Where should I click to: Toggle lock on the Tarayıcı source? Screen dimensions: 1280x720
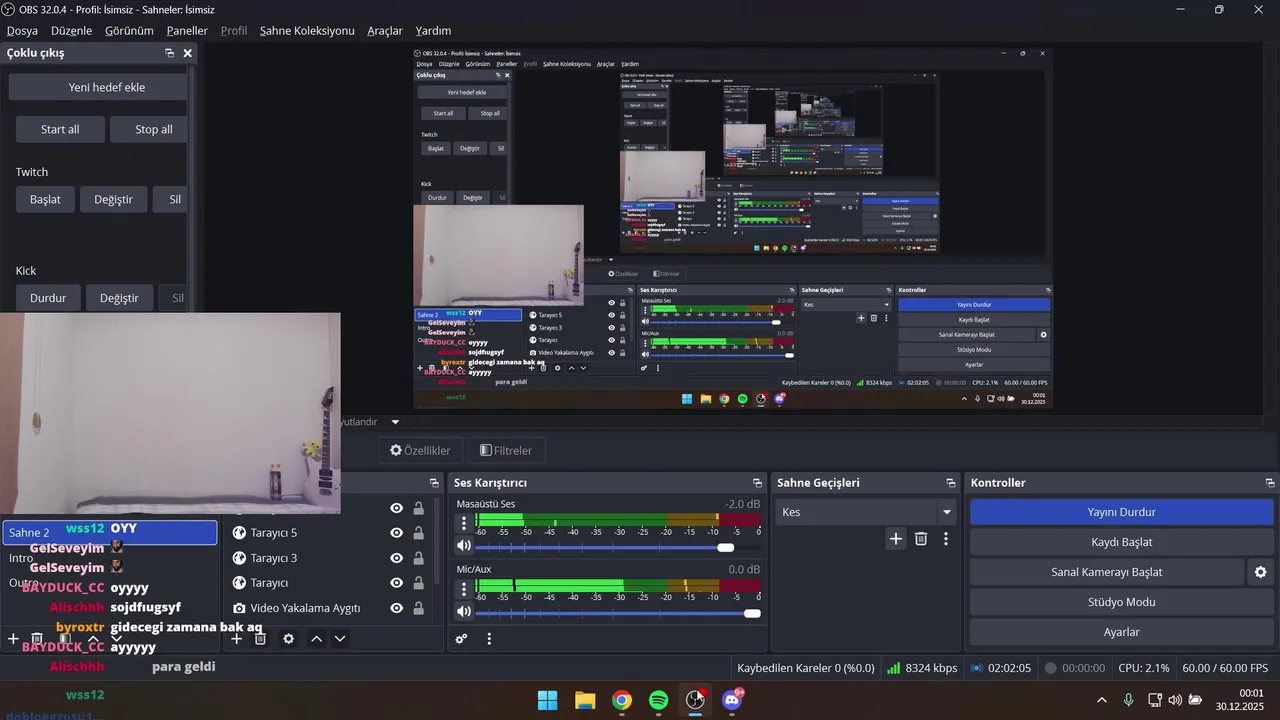pos(418,583)
